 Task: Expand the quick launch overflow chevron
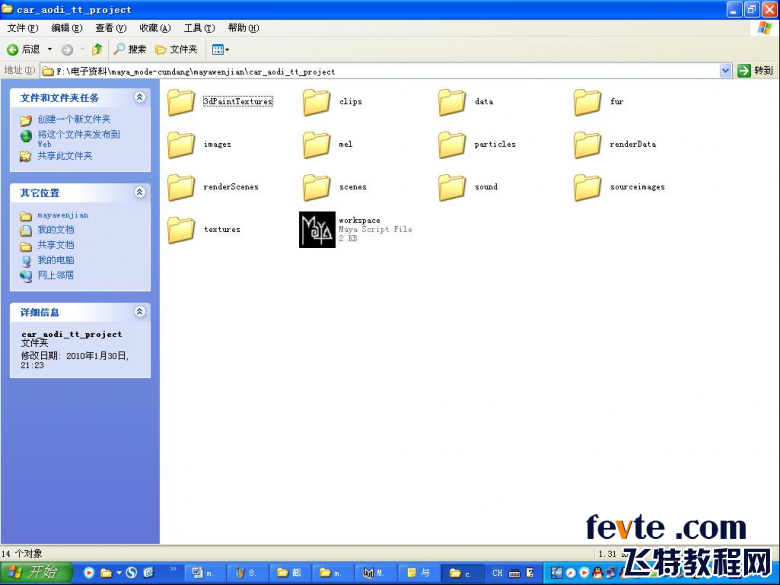pos(173,569)
